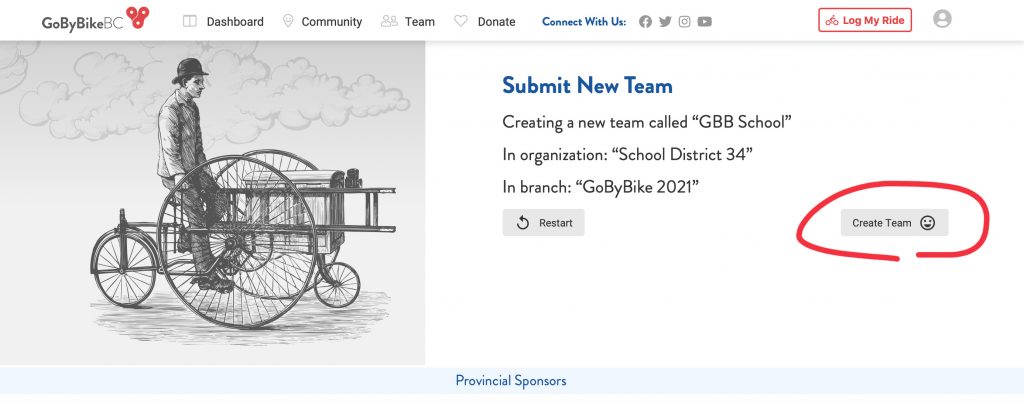Click the GoByBikeBC logo
This screenshot has height=404, width=1024.
(95, 19)
